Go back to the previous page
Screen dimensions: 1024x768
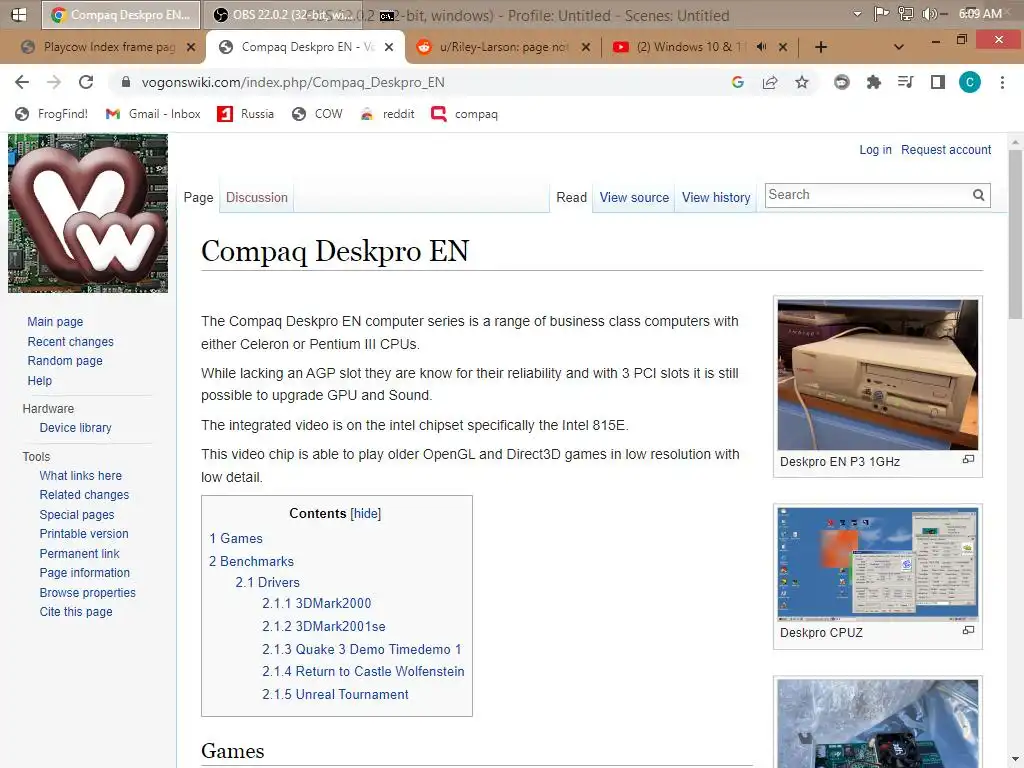pyautogui.click(x=22, y=82)
